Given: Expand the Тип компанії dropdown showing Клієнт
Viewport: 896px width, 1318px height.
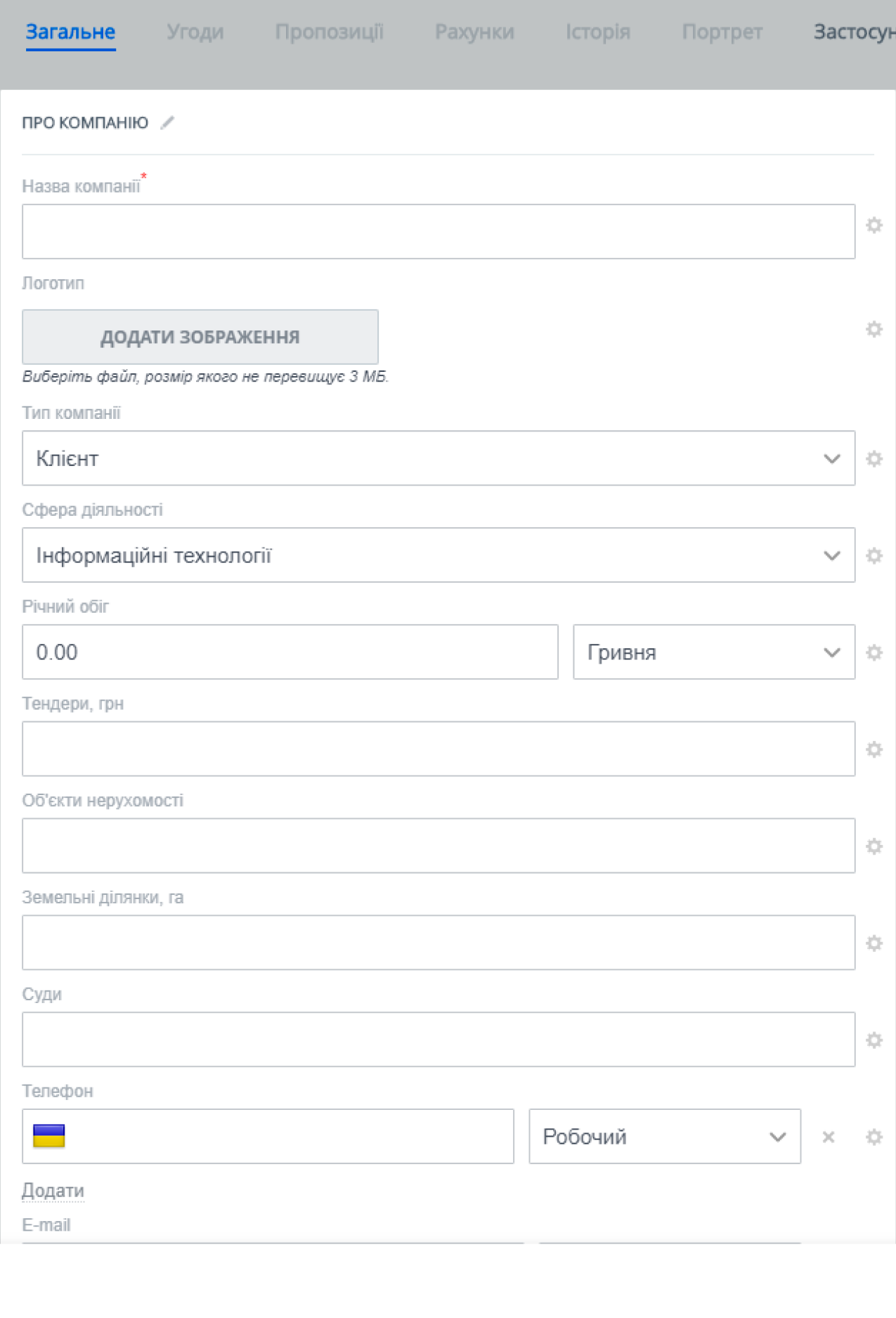Looking at the screenshot, I should [438, 458].
